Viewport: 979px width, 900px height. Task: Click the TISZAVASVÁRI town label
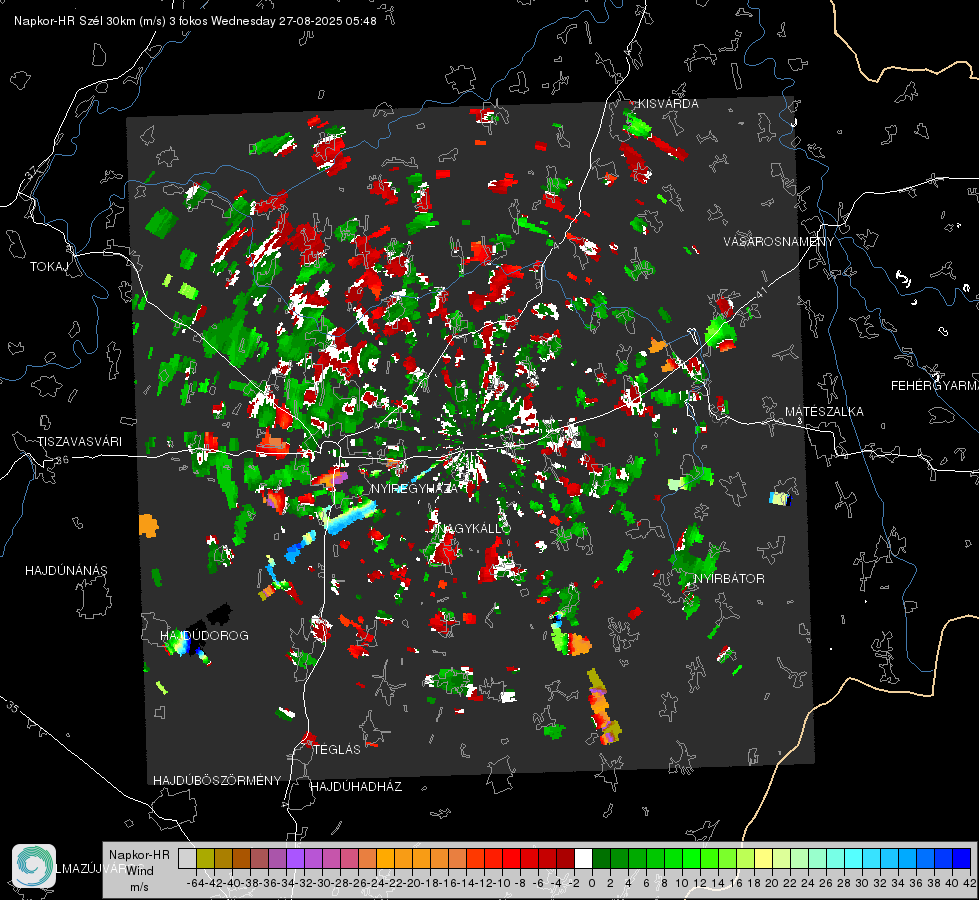(79, 442)
